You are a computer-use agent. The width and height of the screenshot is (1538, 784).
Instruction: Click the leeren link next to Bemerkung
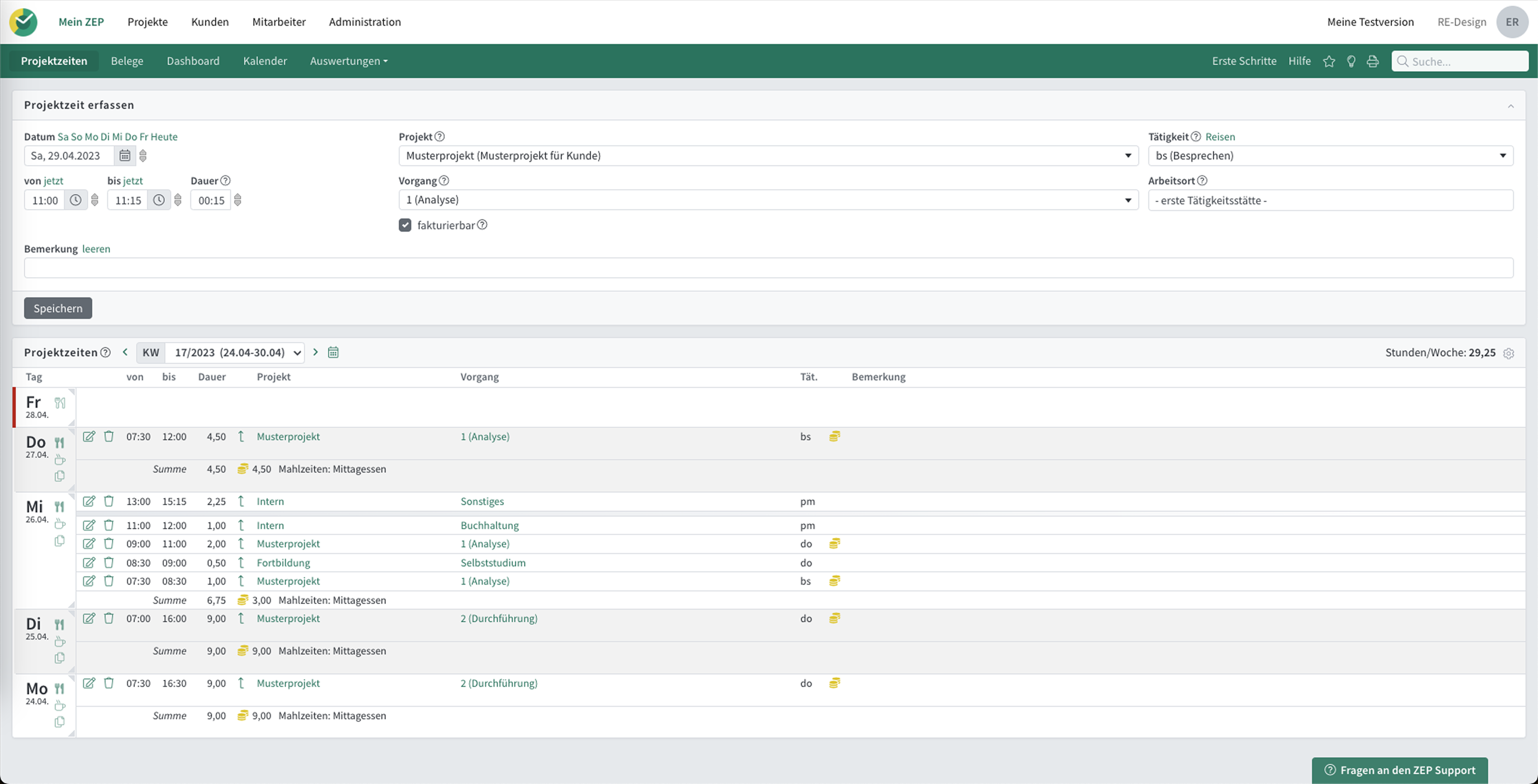tap(96, 249)
